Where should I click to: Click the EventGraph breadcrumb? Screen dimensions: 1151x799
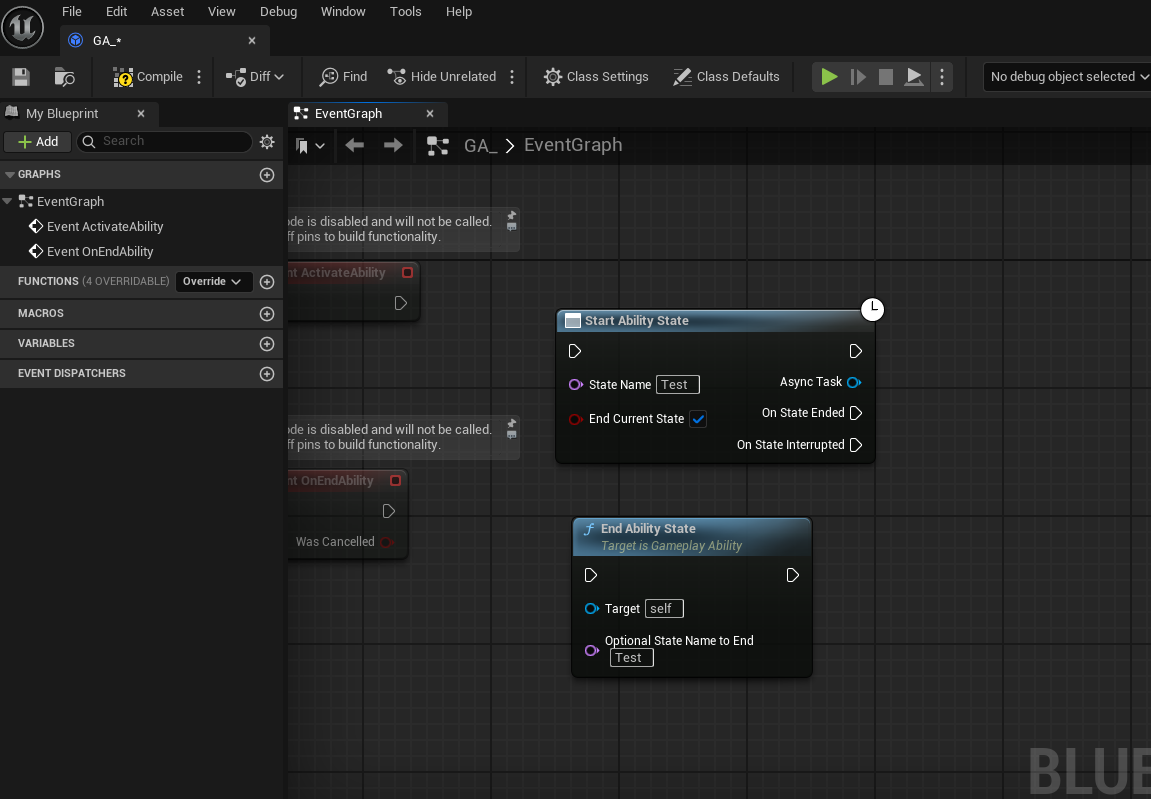click(x=573, y=145)
